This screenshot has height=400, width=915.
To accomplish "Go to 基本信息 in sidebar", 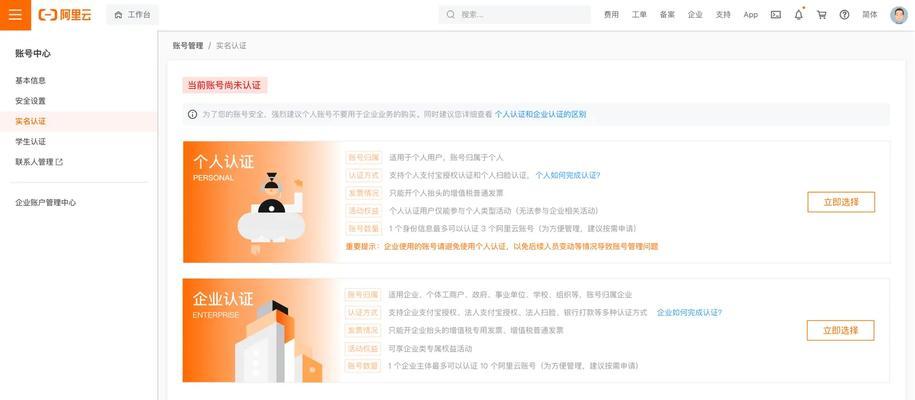I will (30, 81).
